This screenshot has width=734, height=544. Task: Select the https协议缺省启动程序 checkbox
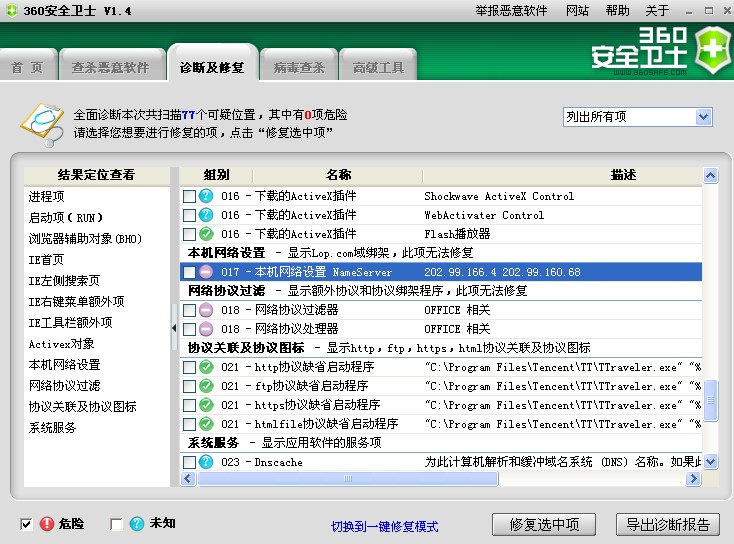coord(189,405)
